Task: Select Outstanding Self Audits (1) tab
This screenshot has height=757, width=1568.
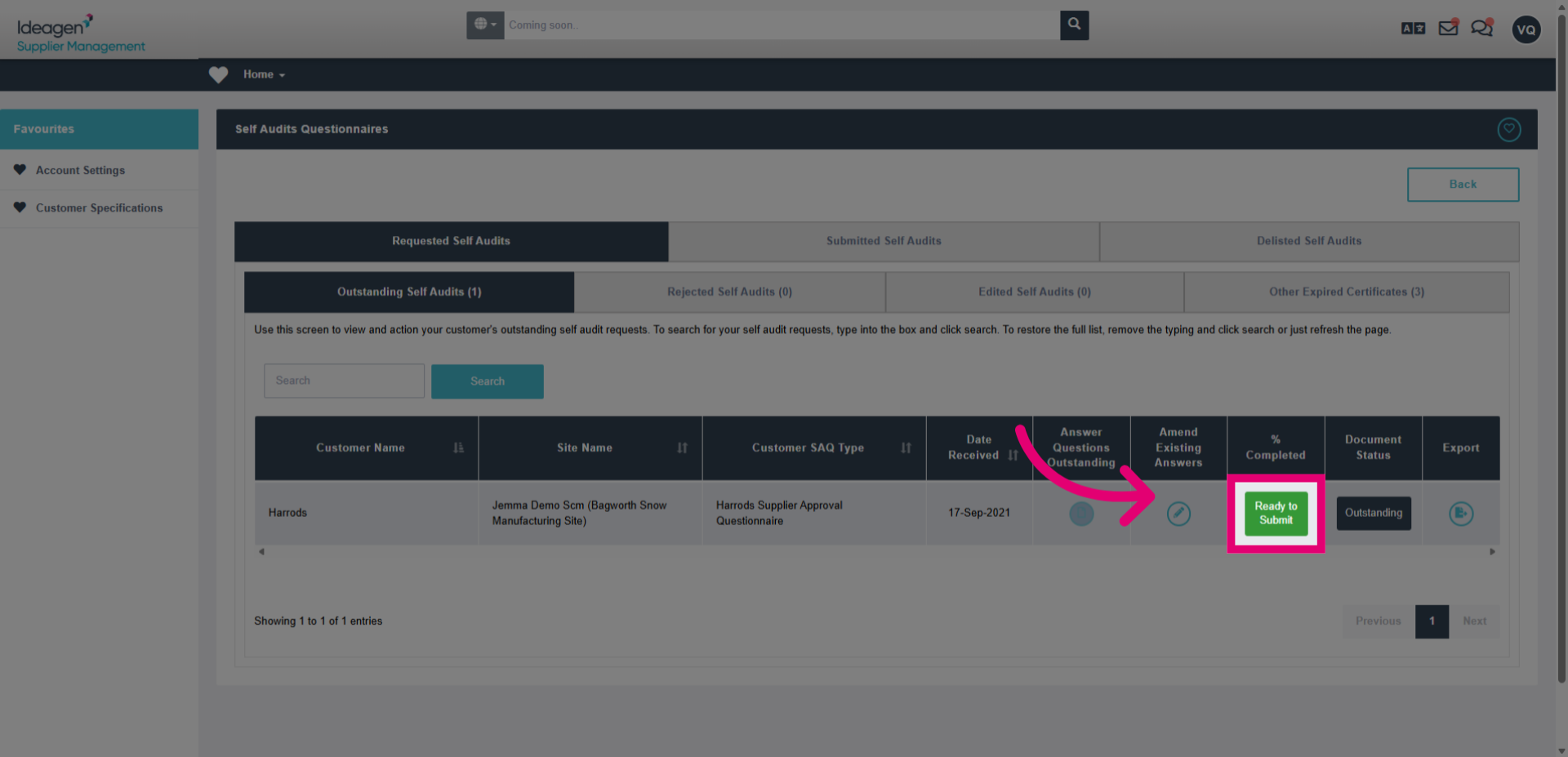Action: point(409,292)
